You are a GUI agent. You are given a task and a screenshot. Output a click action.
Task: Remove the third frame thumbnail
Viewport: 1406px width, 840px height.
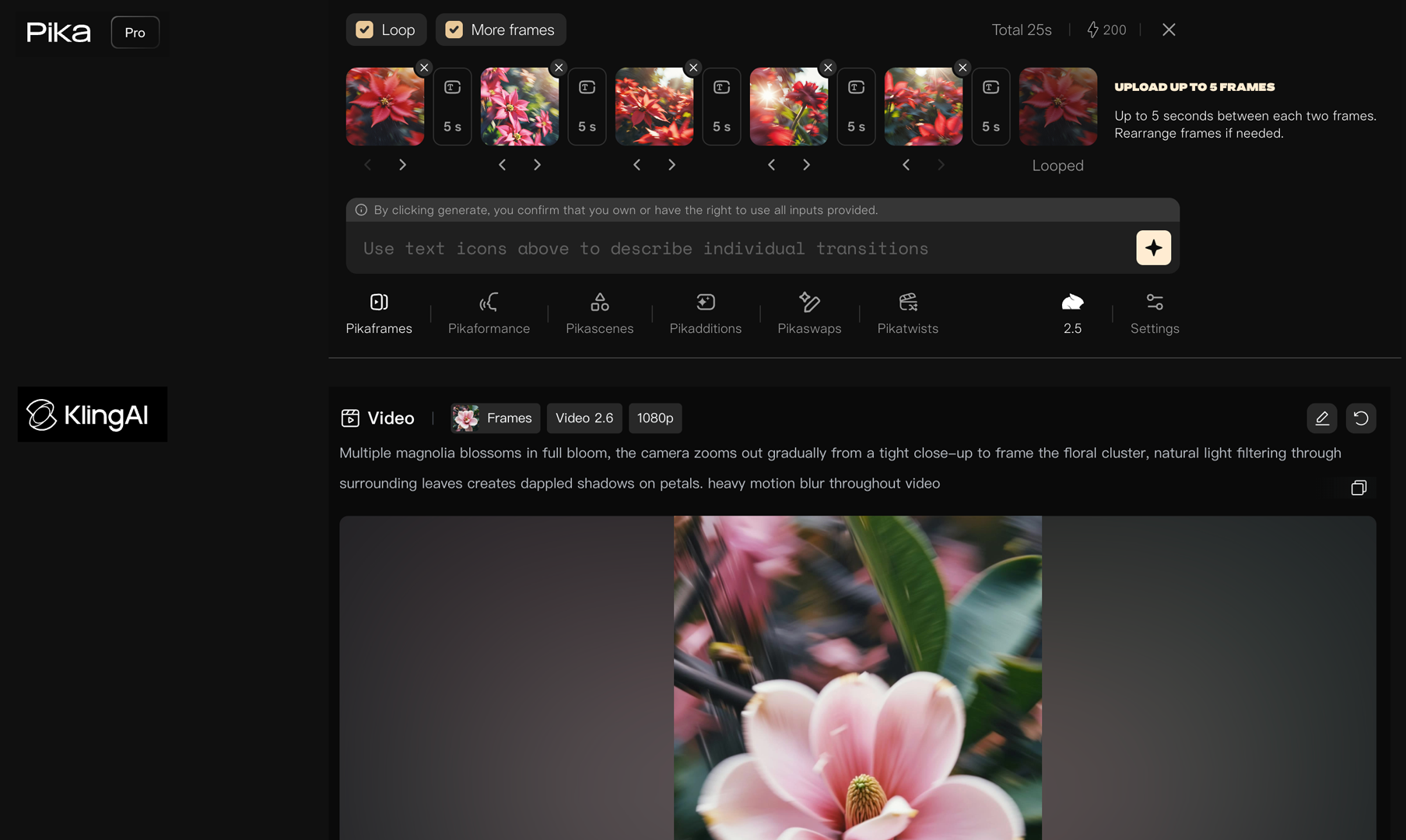[x=693, y=68]
